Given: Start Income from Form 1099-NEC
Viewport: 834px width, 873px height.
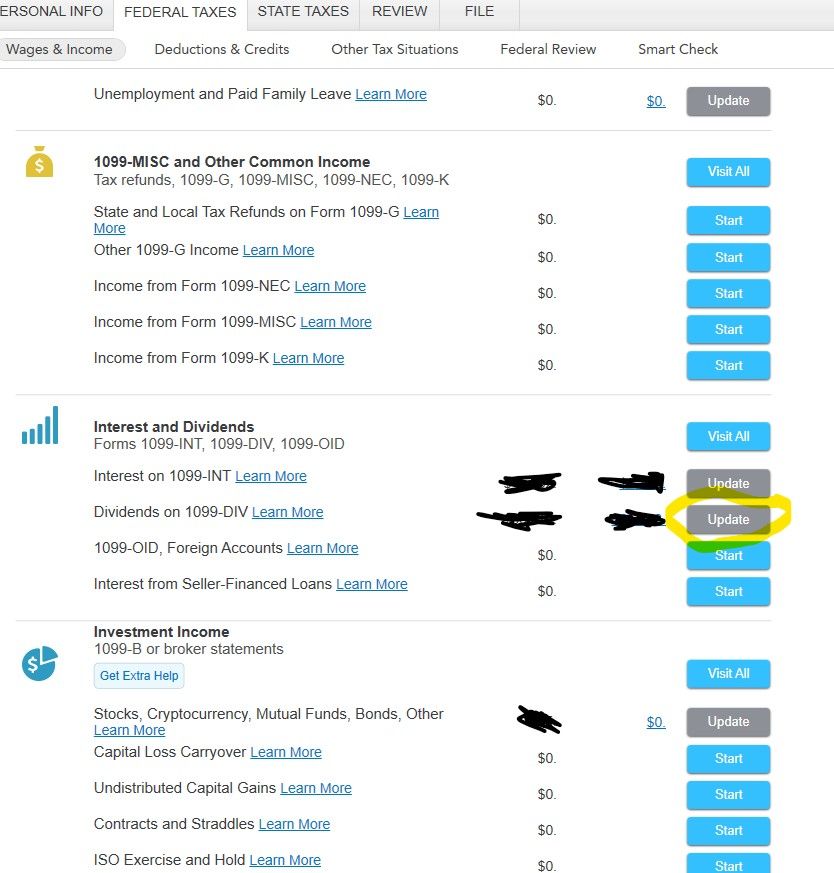Looking at the screenshot, I should point(728,293).
